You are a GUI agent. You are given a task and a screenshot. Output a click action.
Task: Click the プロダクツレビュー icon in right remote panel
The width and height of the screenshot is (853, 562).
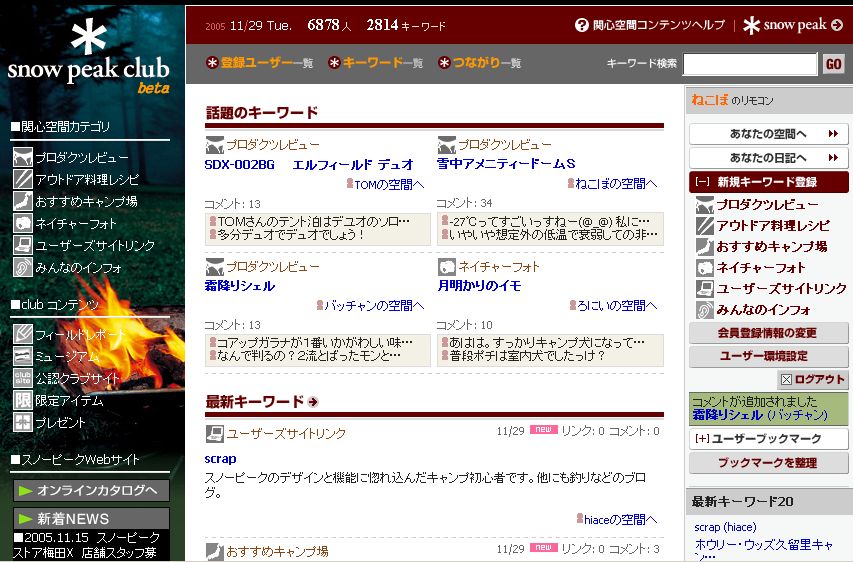pyautogui.click(x=704, y=205)
